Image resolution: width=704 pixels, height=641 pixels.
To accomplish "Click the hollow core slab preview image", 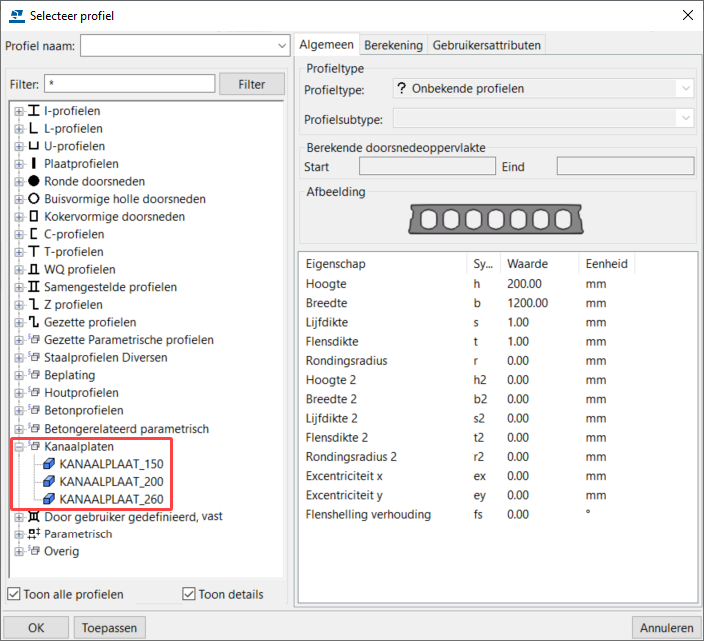I will pyautogui.click(x=497, y=219).
